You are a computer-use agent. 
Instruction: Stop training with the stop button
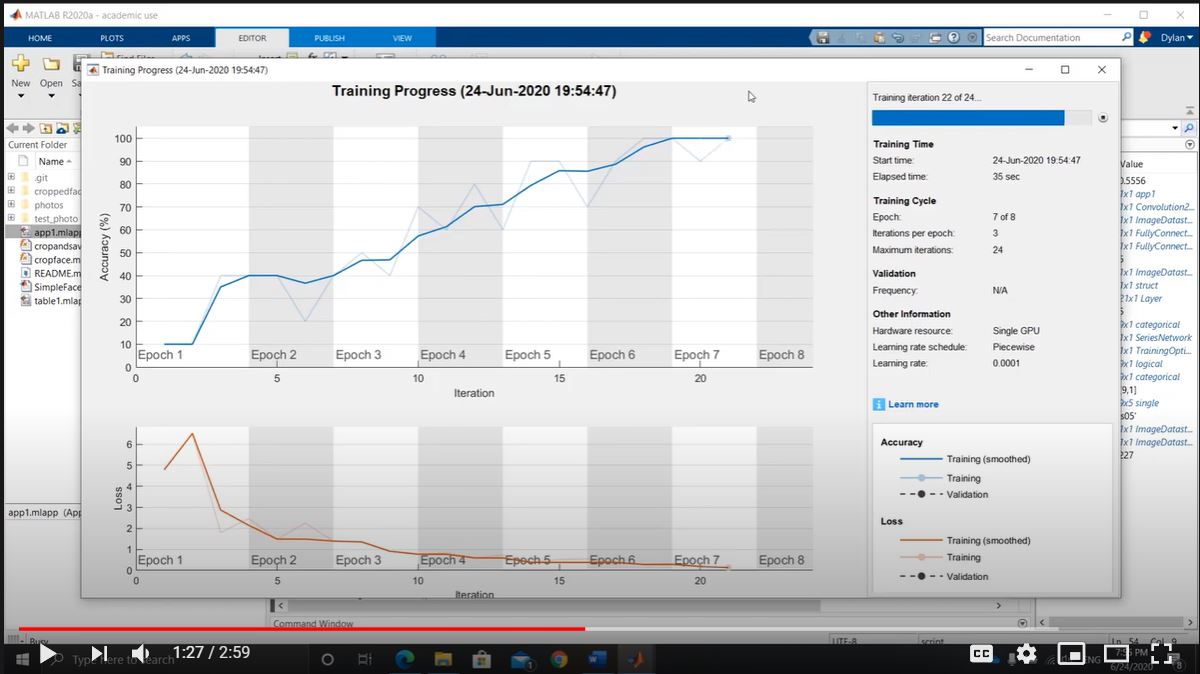point(1103,117)
